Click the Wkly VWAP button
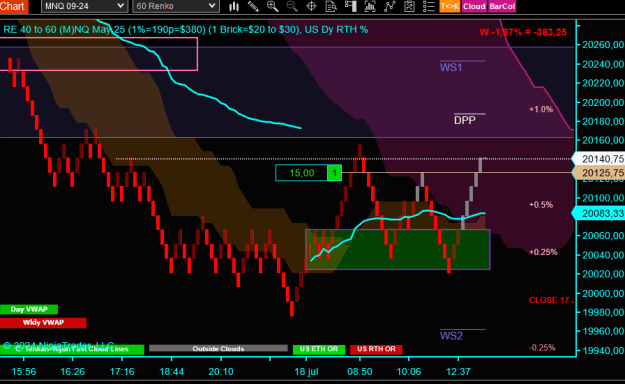The width and height of the screenshot is (625, 384). point(43,323)
